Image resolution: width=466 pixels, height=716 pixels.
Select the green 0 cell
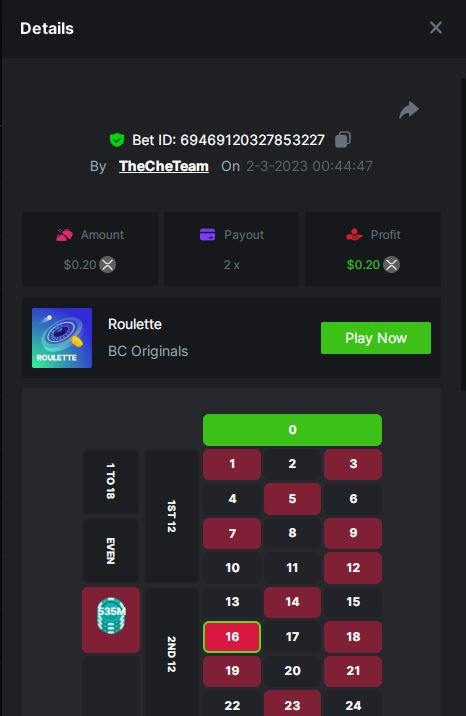[x=293, y=430]
